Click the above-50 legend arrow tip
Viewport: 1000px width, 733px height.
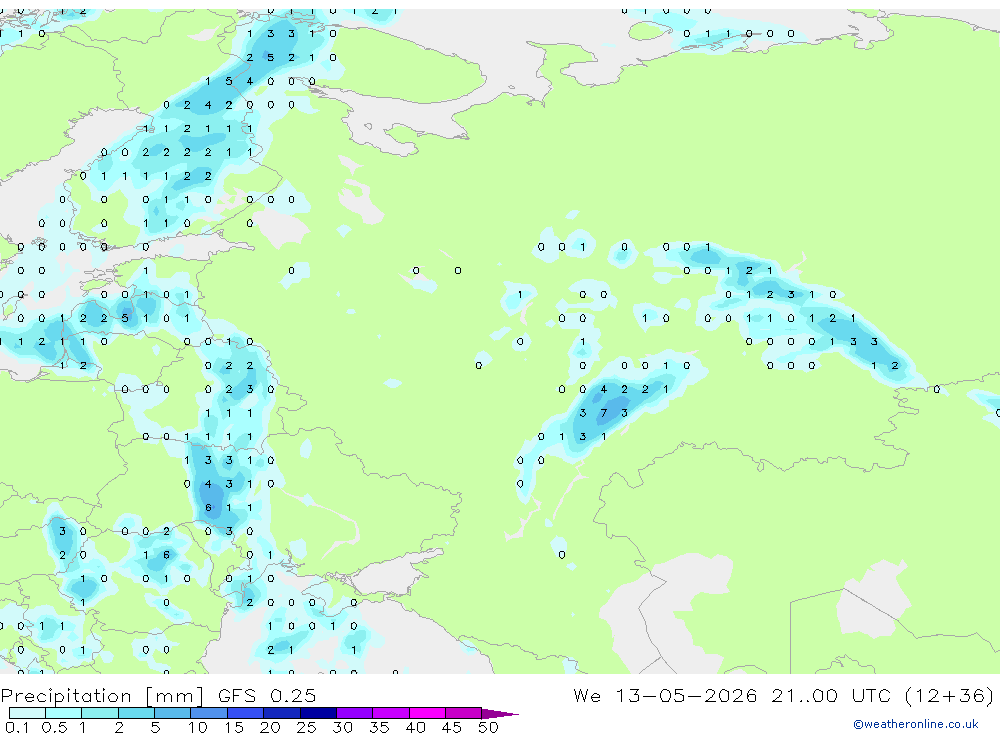pos(501,713)
